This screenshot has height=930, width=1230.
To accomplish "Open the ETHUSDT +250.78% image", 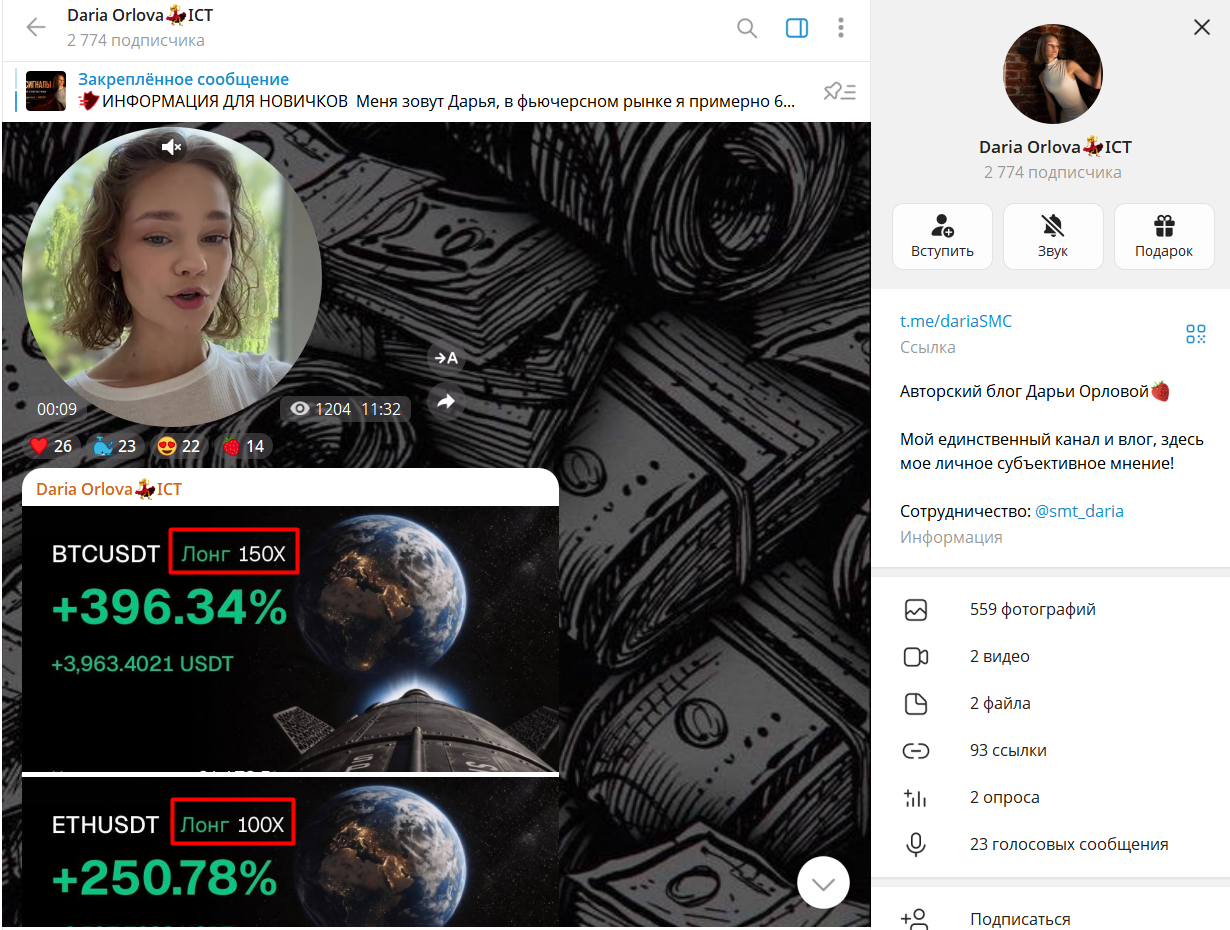I will [290, 852].
